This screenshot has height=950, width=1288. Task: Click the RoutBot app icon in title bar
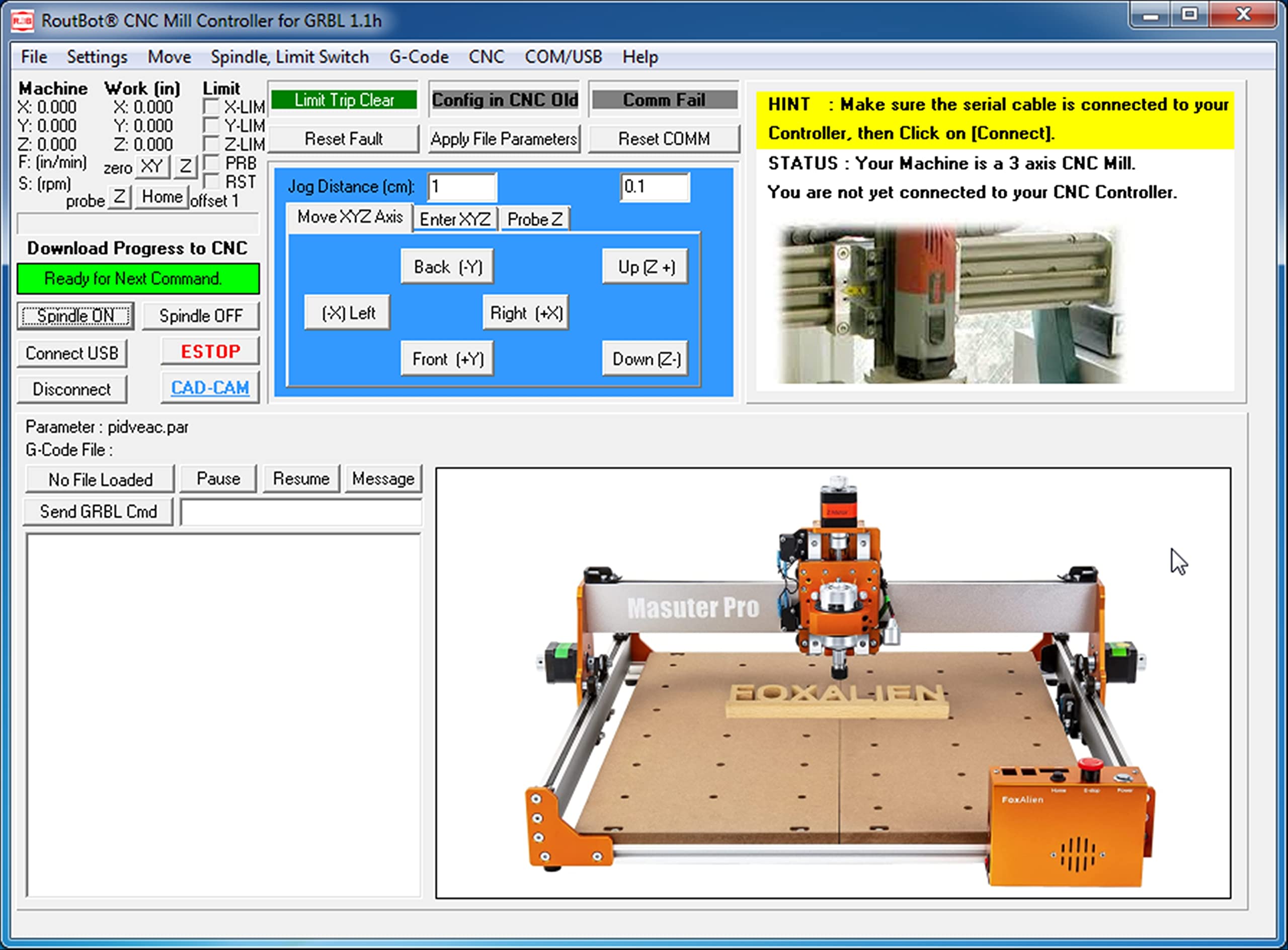[23, 21]
